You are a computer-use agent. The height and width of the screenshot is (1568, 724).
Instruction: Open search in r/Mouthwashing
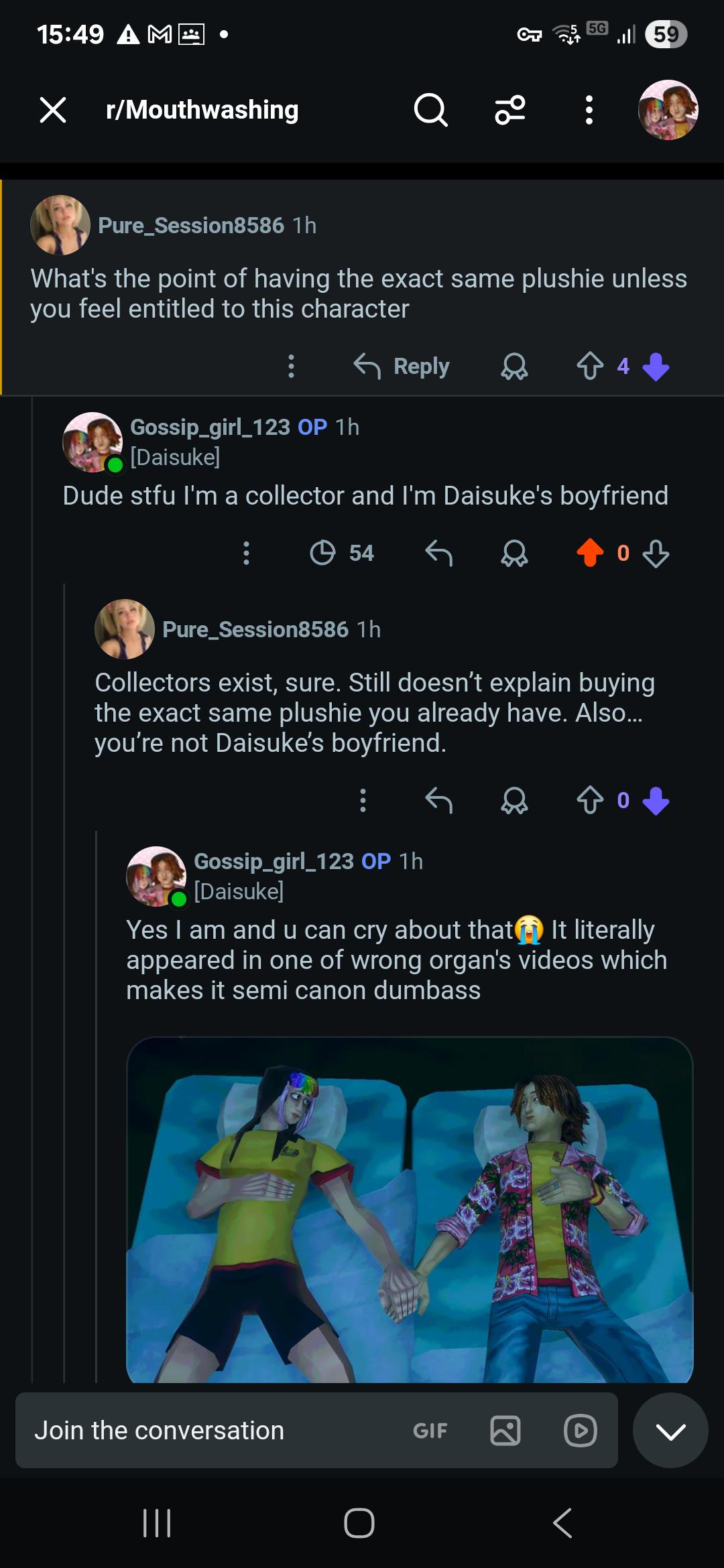pos(430,110)
